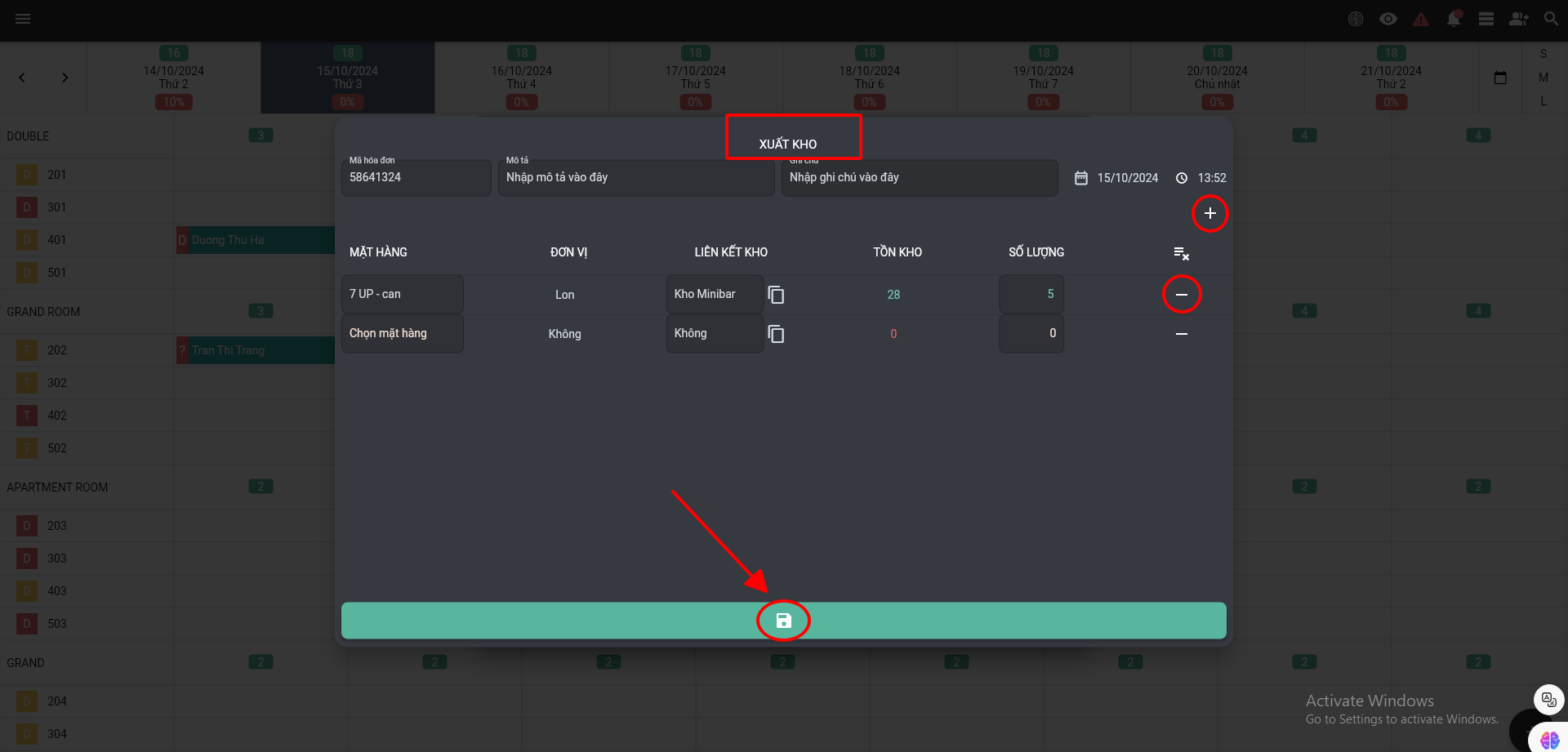Add a new item row with plus
The width and height of the screenshot is (1568, 752).
click(1210, 213)
